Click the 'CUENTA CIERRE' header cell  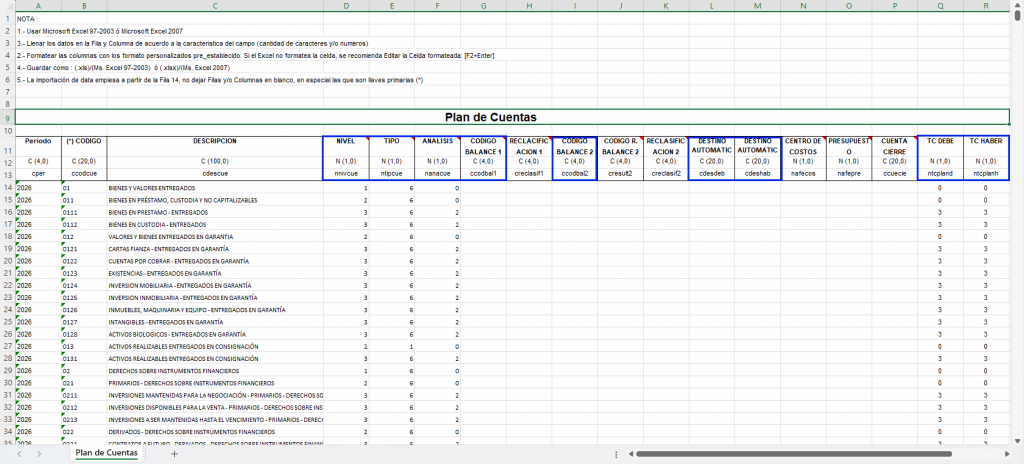point(895,146)
